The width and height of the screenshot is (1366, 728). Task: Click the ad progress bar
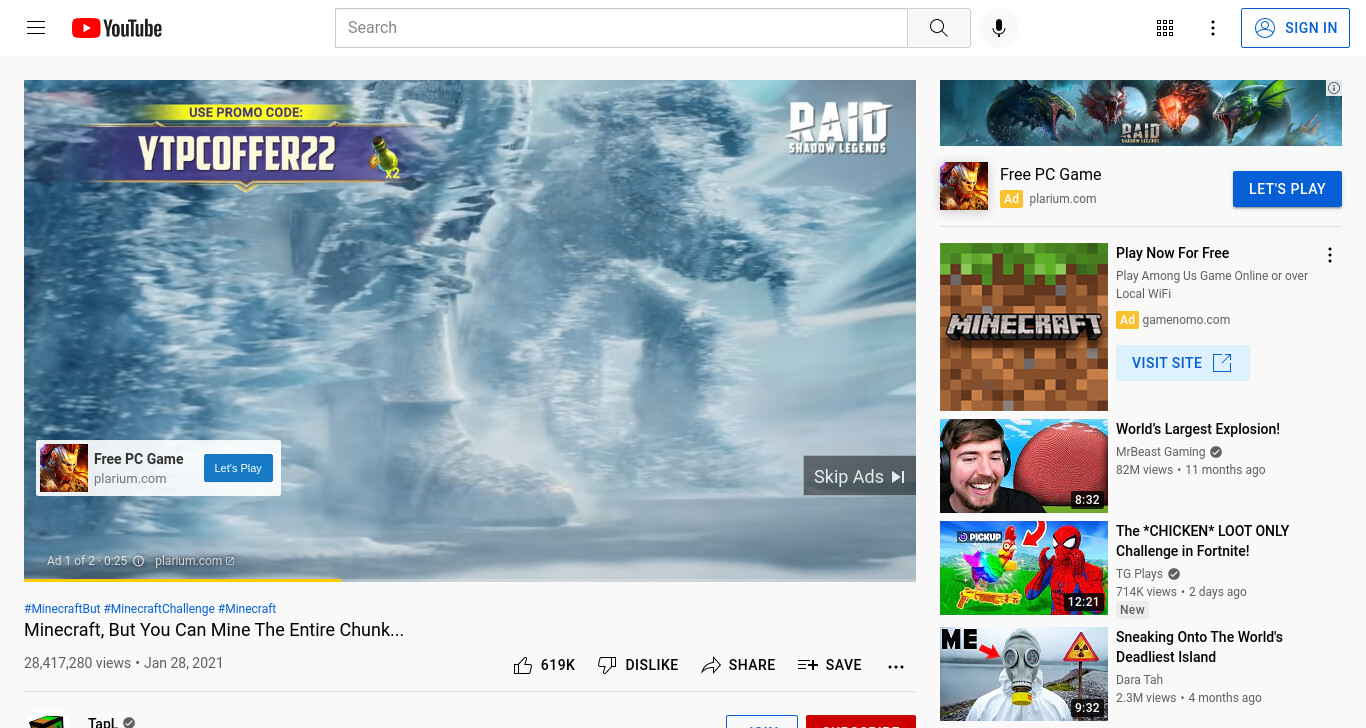pos(470,579)
